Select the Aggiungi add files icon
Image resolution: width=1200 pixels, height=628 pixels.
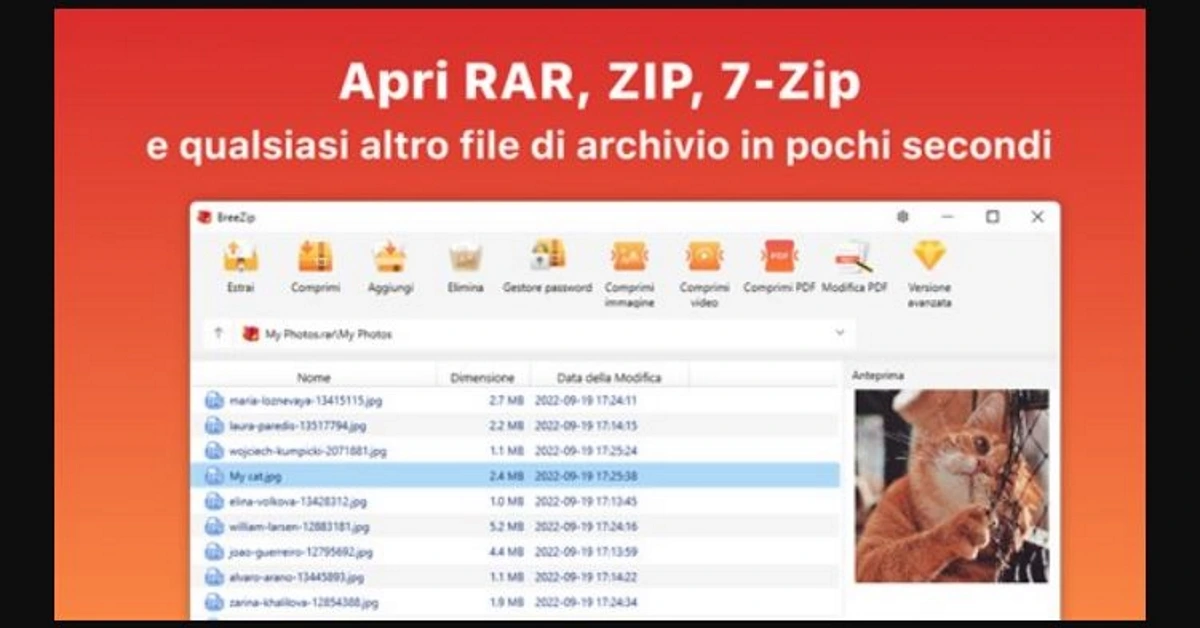tap(390, 258)
